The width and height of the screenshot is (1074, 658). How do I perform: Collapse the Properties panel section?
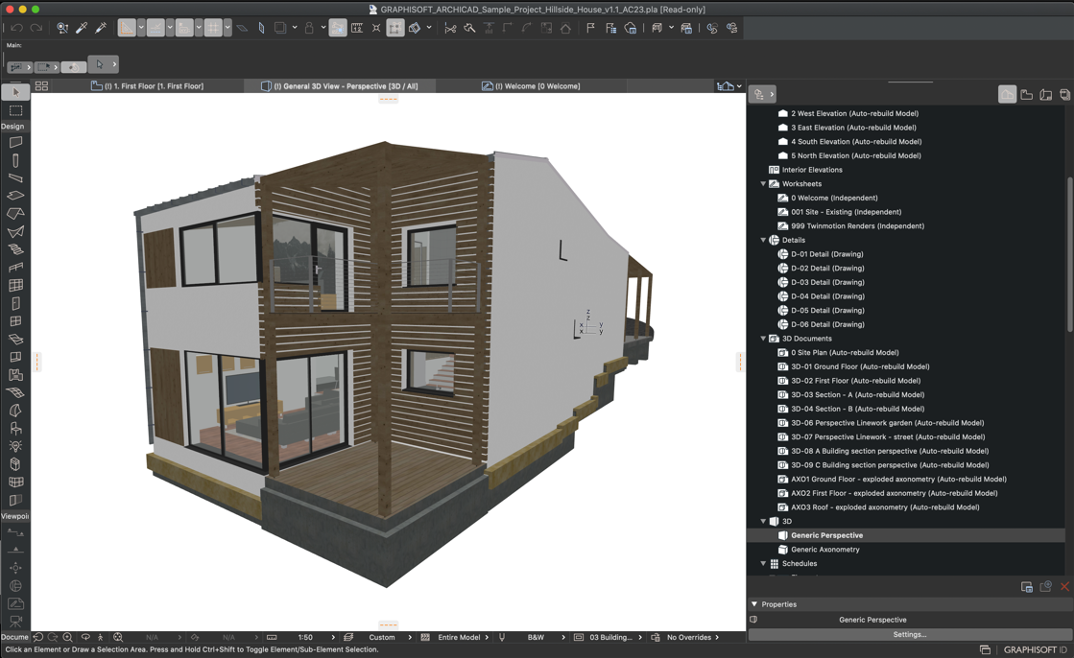pyautogui.click(x=755, y=604)
